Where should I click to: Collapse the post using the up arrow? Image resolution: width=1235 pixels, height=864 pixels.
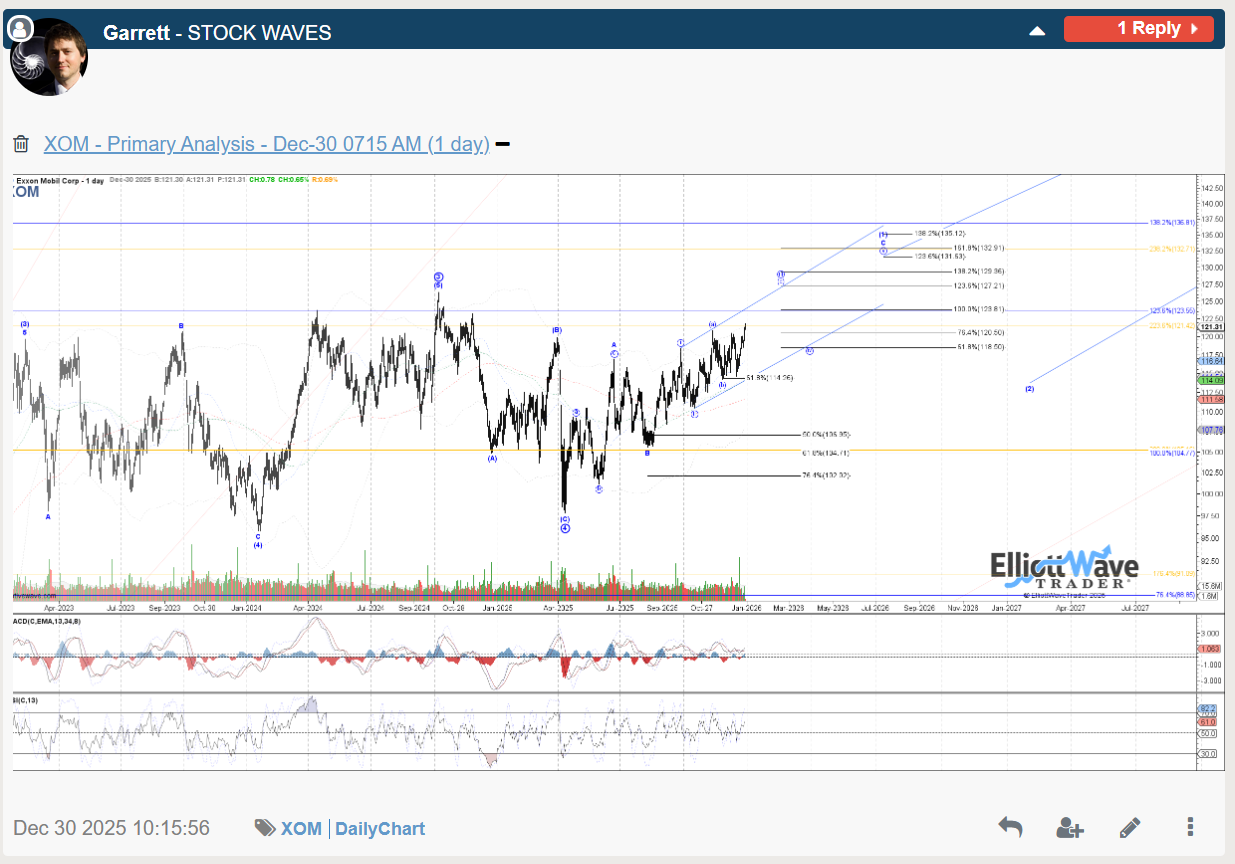tap(1037, 31)
